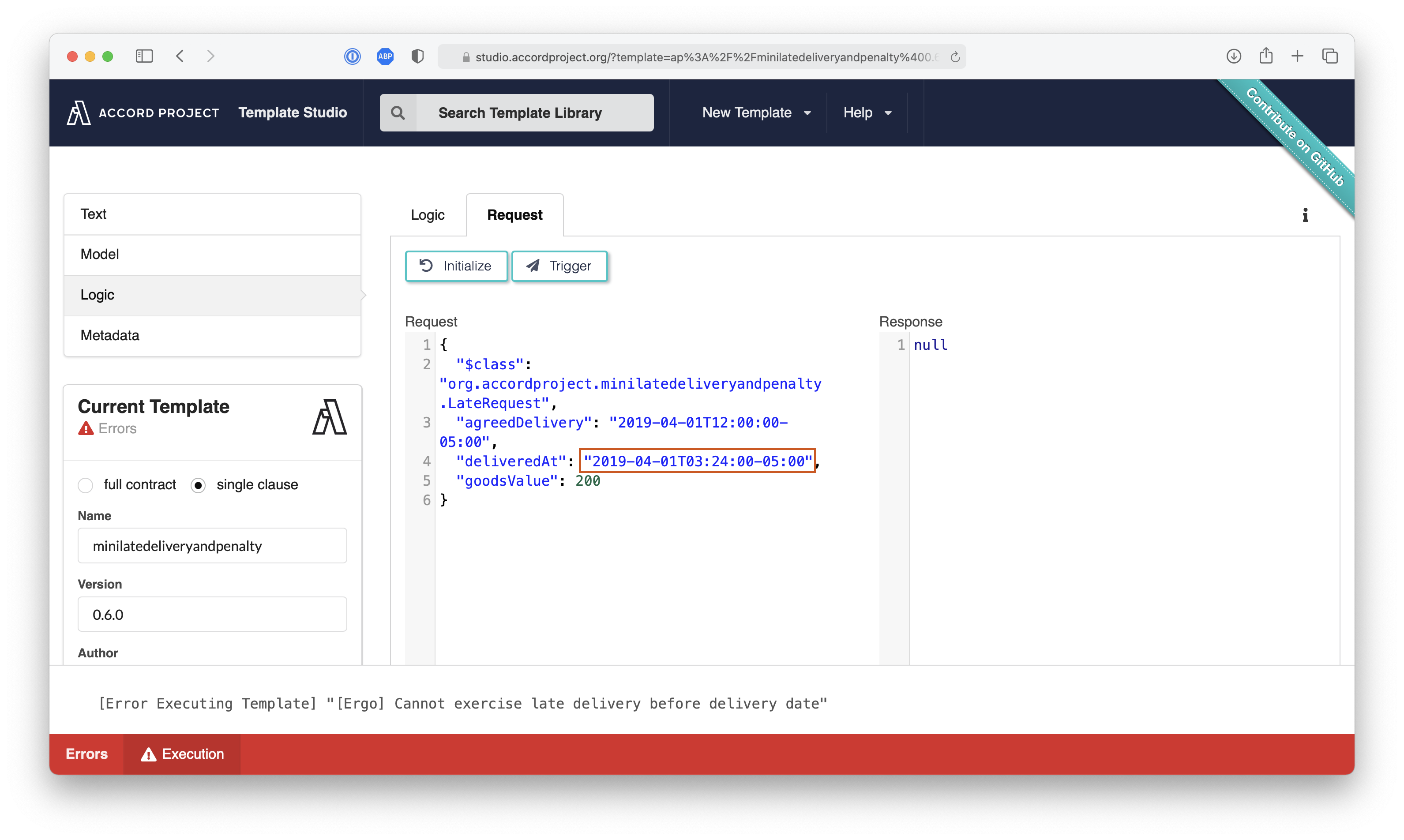Switch to the Request tab

[x=514, y=214]
